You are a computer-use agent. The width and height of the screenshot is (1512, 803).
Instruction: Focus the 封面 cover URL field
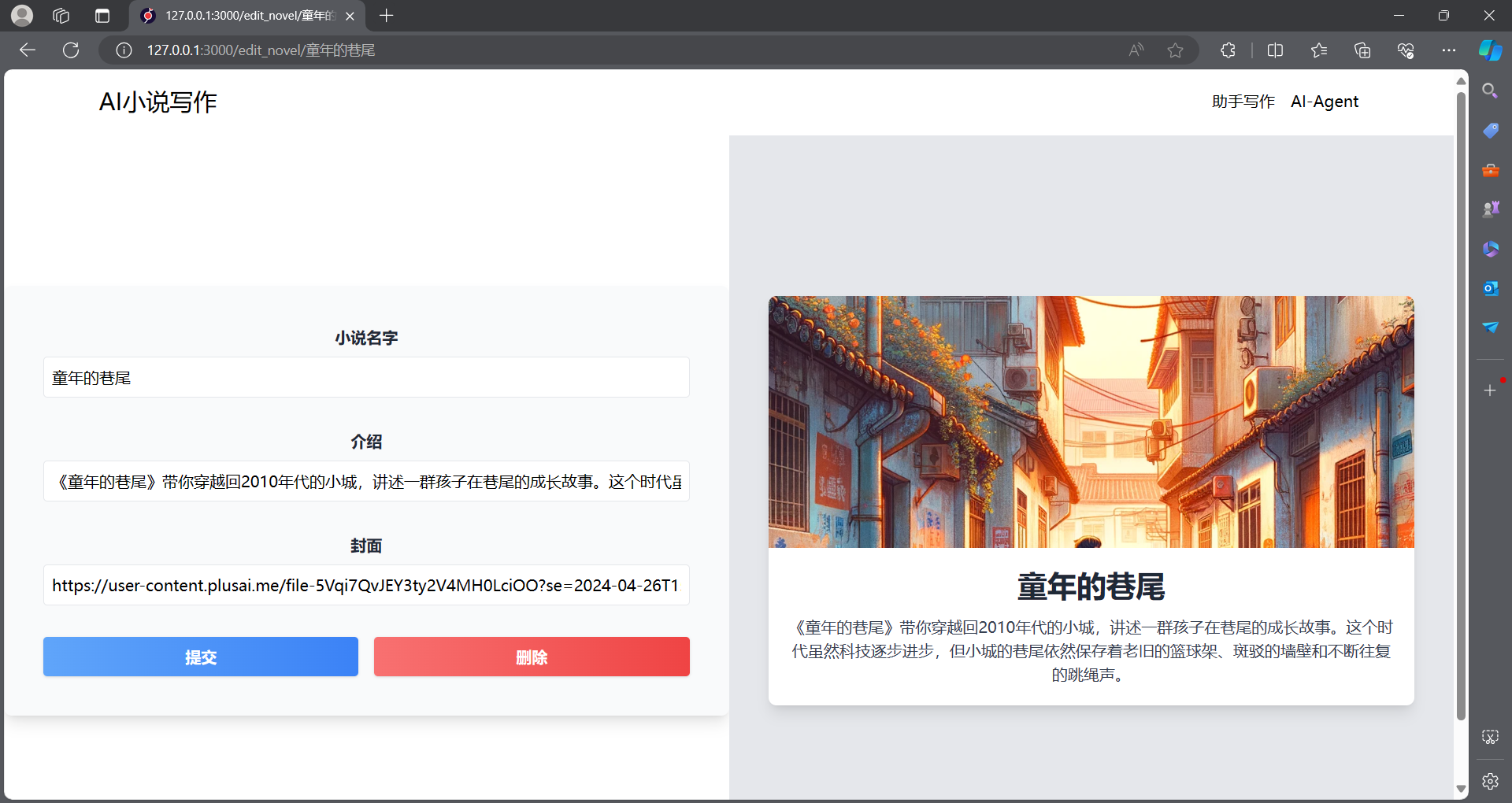pyautogui.click(x=366, y=585)
